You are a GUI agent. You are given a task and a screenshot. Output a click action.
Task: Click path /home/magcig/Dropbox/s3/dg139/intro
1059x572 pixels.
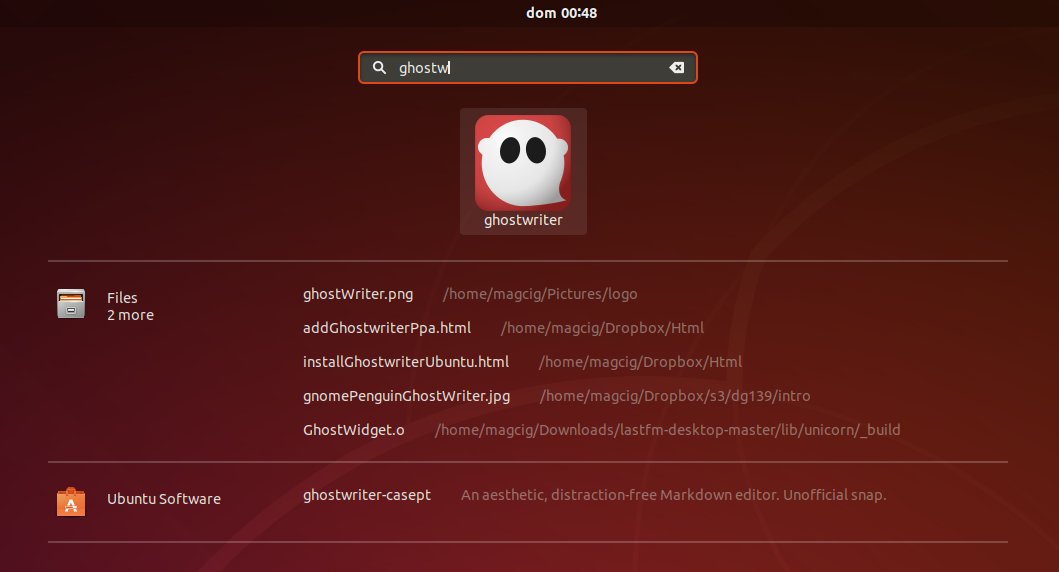click(675, 396)
